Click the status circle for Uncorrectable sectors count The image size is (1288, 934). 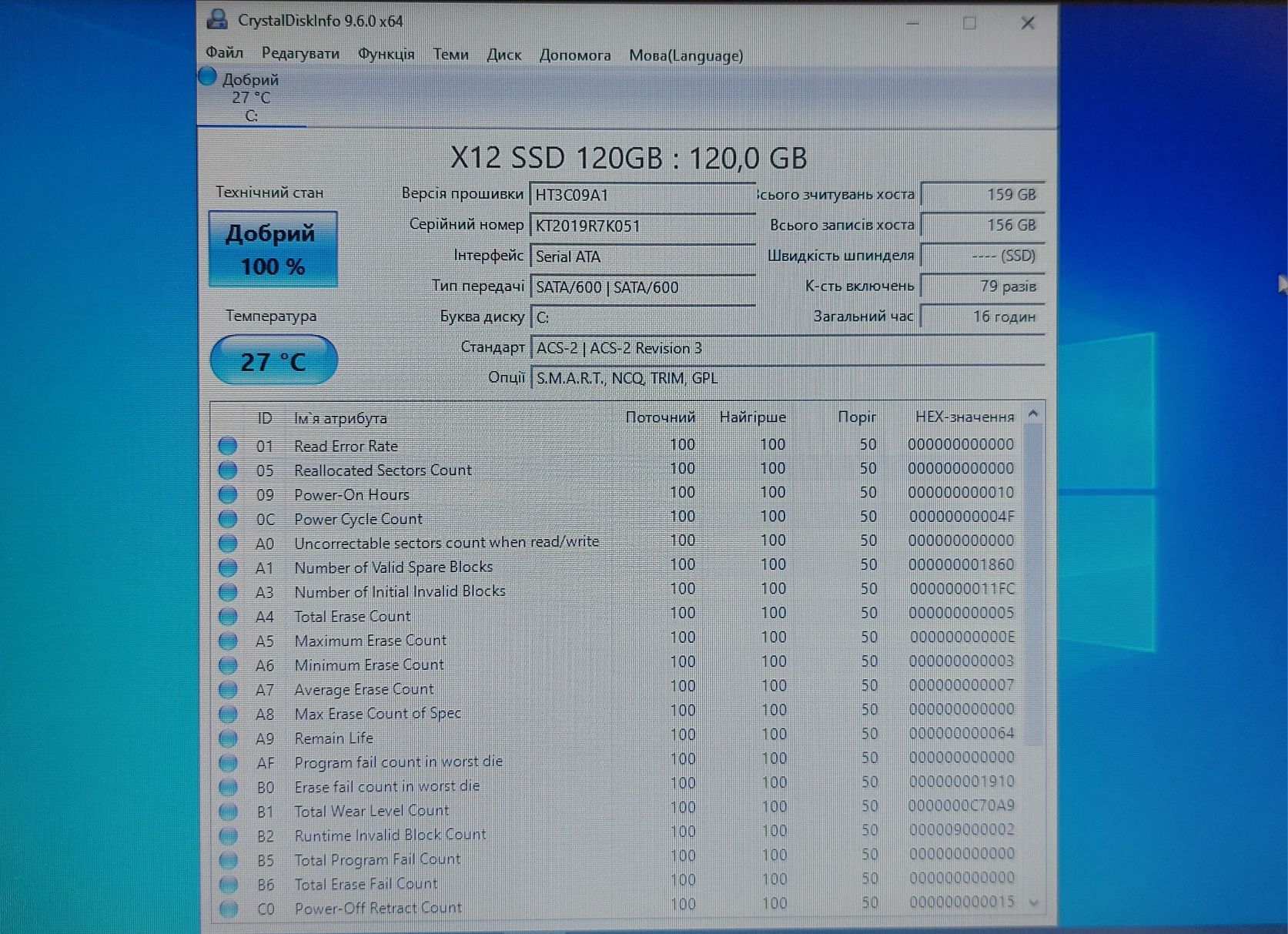pos(227,543)
